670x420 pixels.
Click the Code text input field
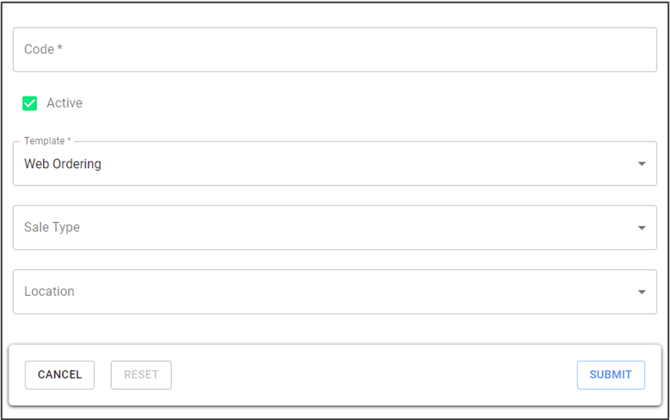(x=334, y=50)
